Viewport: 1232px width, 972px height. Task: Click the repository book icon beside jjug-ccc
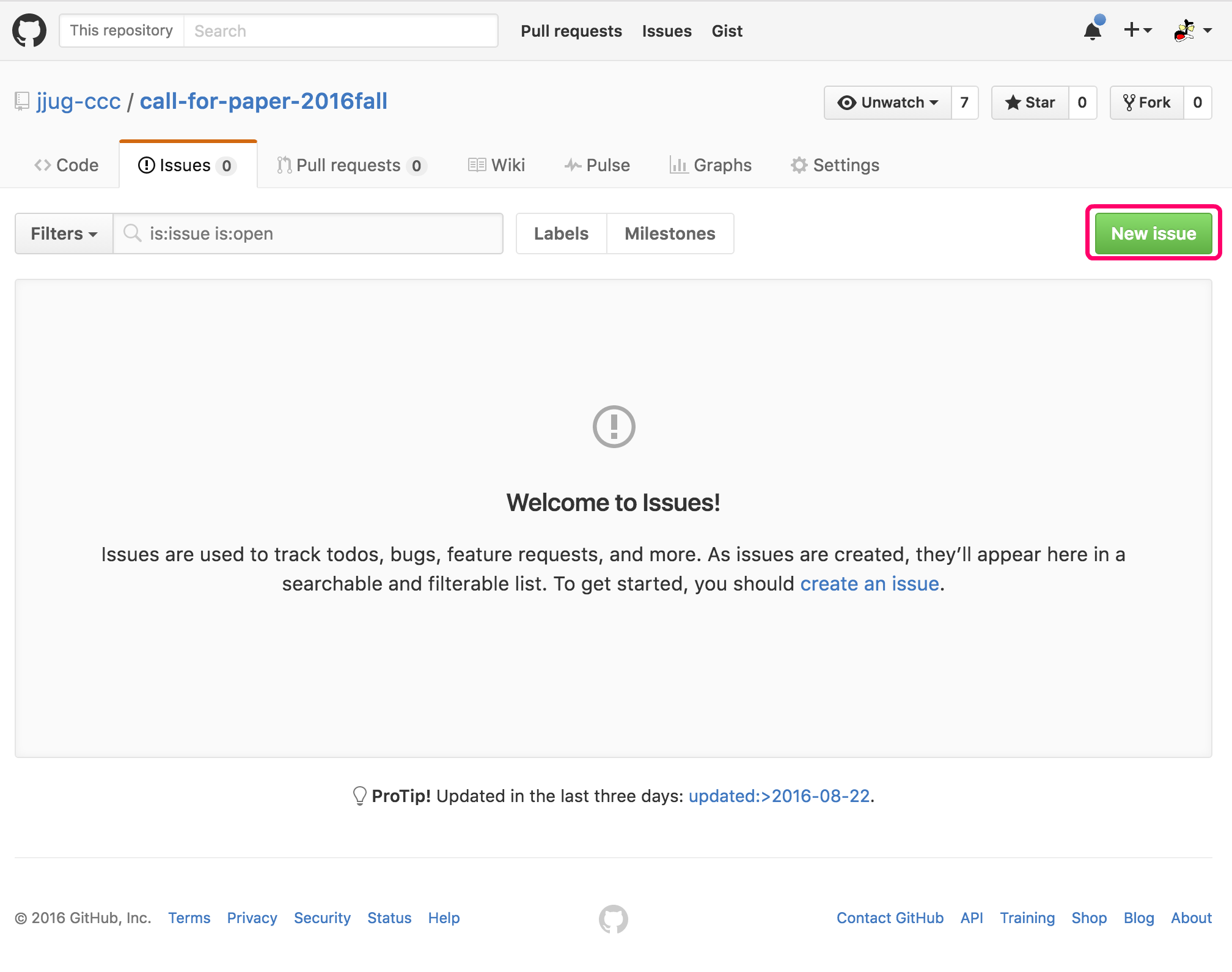[x=22, y=101]
